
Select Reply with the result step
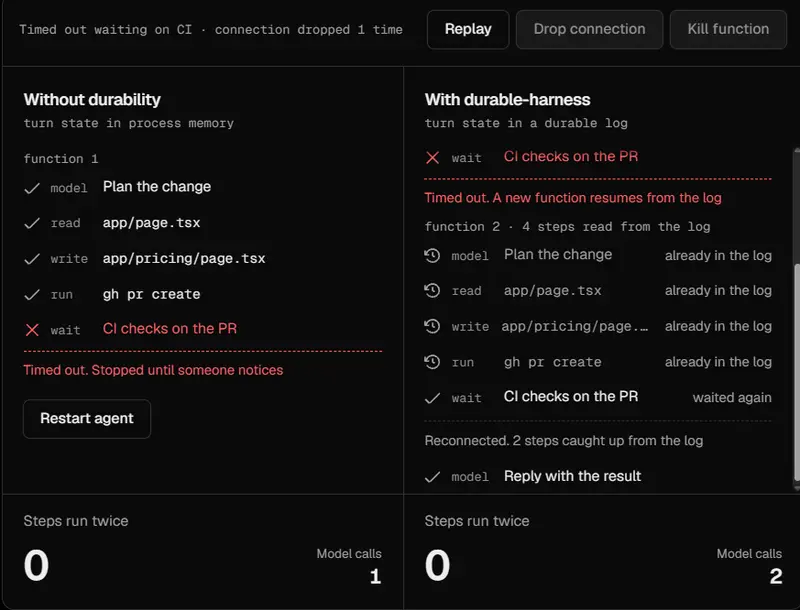597,476
